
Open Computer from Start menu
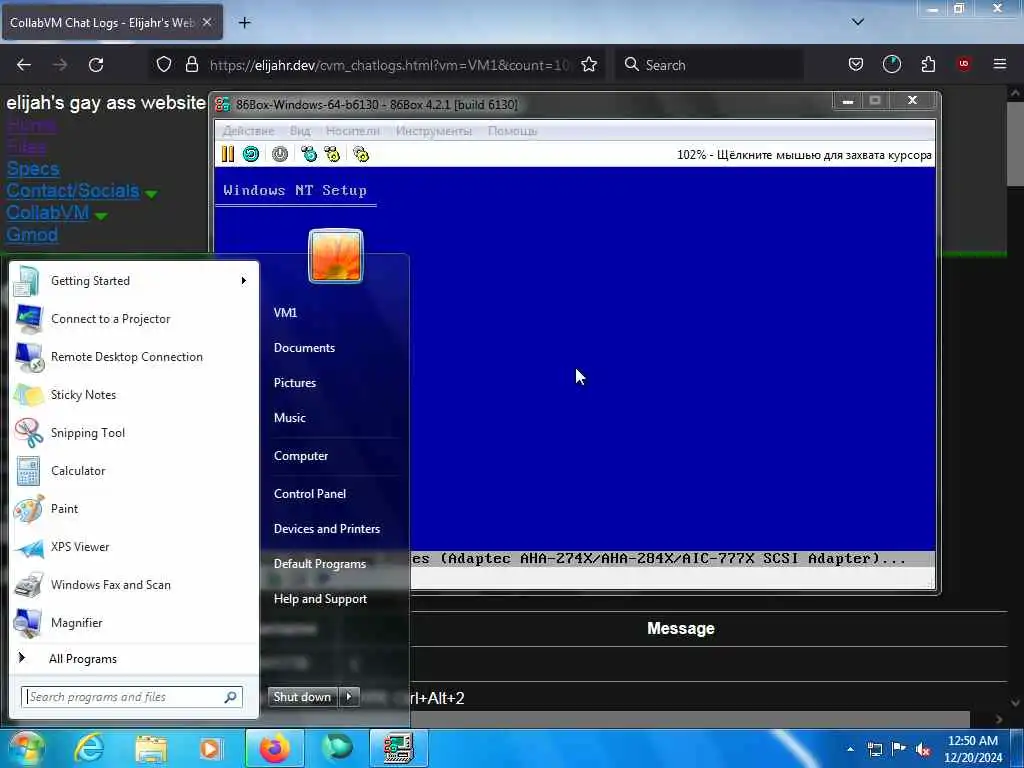click(301, 456)
